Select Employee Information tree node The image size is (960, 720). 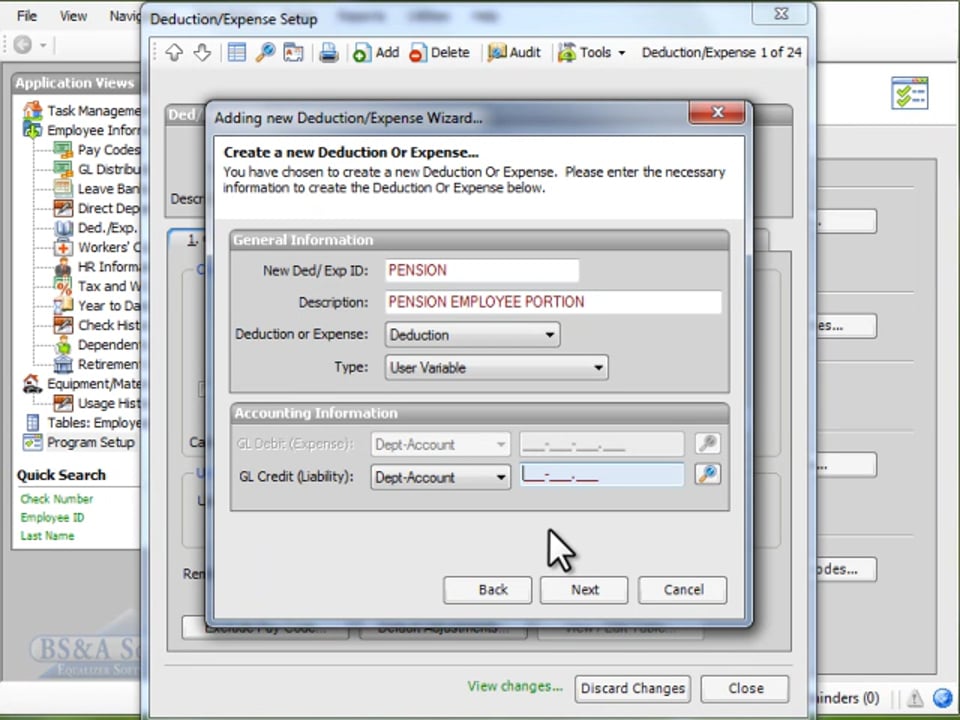tap(81, 130)
